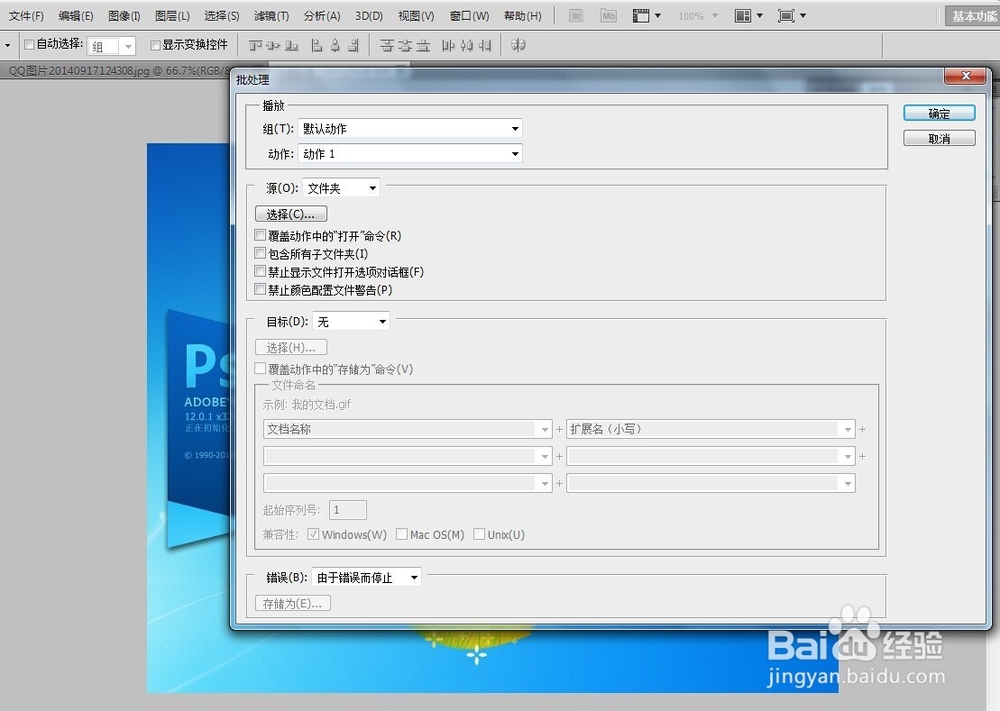Viewport: 1000px width, 711px height.
Task: Open the zoom percentage control showing 100%
Action: pos(697,16)
